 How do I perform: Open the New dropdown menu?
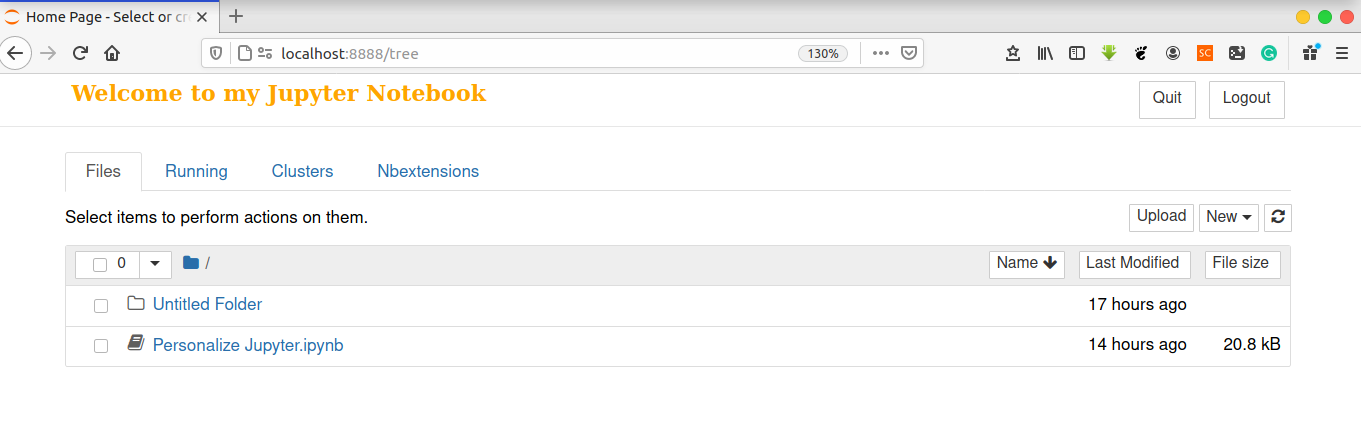point(1228,217)
